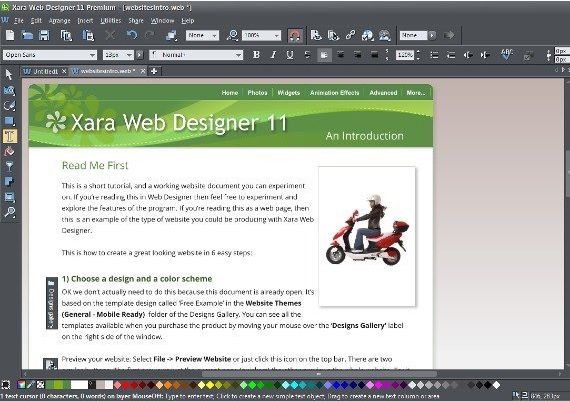Screen dimensions: 570x401
Task: Create a new document with the toolbar icon
Action: (x=10, y=35)
